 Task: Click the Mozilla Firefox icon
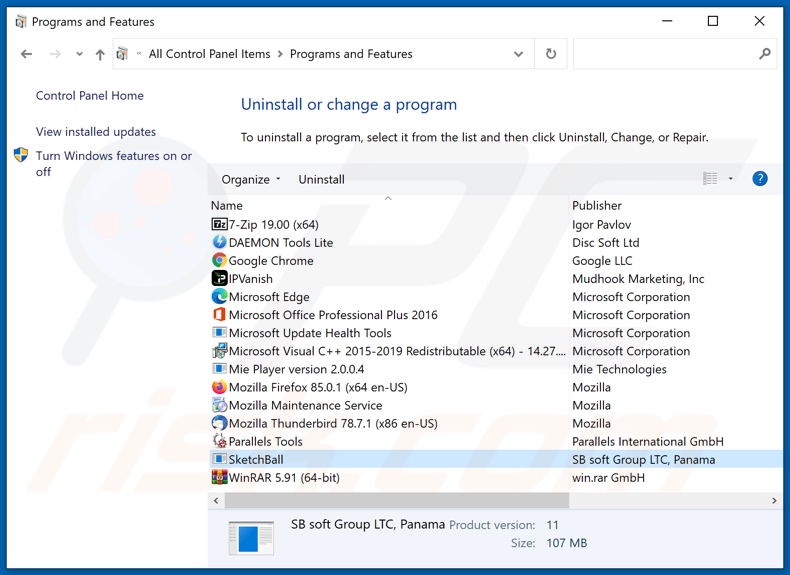219,387
